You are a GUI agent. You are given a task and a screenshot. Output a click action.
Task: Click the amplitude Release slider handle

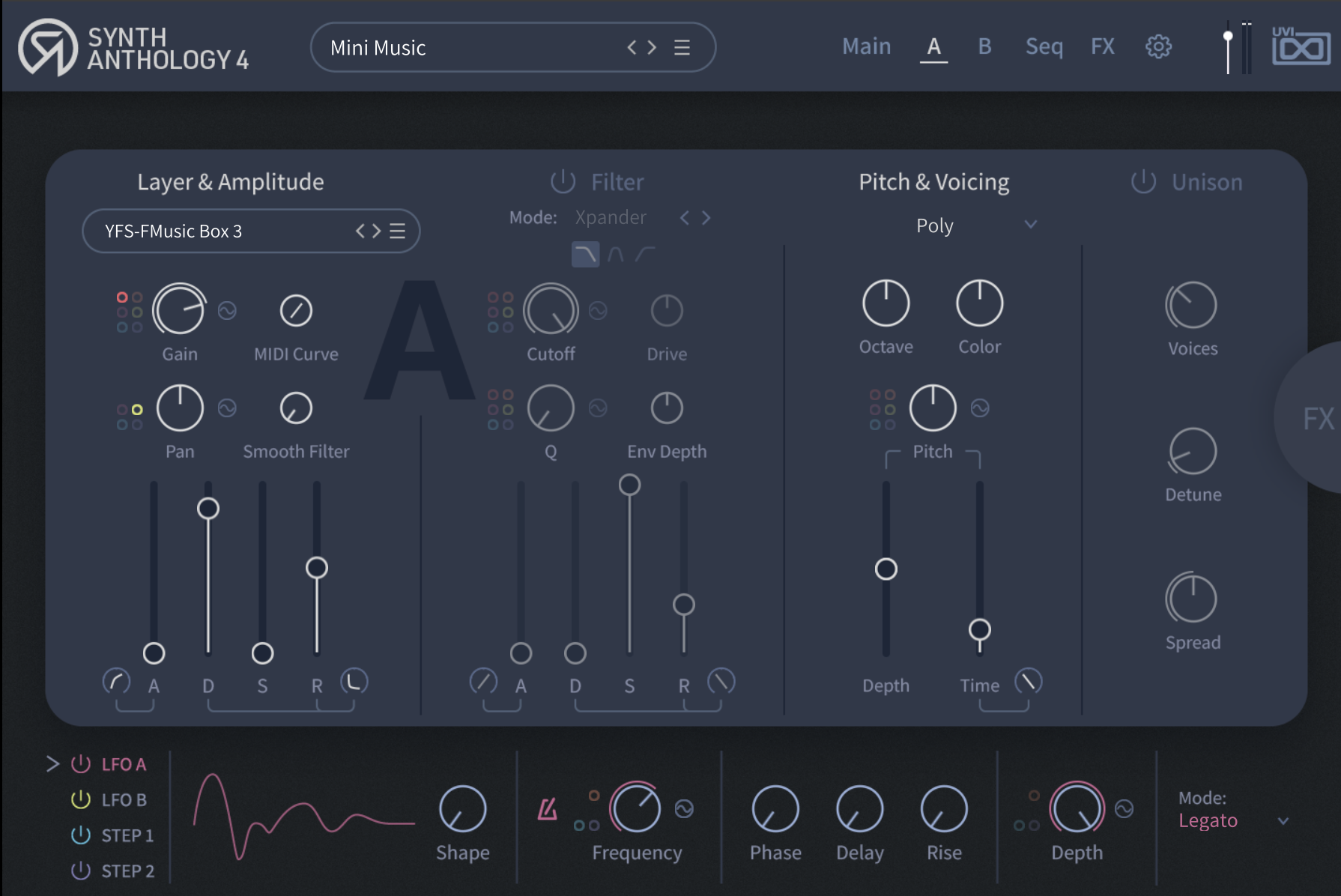pos(317,568)
